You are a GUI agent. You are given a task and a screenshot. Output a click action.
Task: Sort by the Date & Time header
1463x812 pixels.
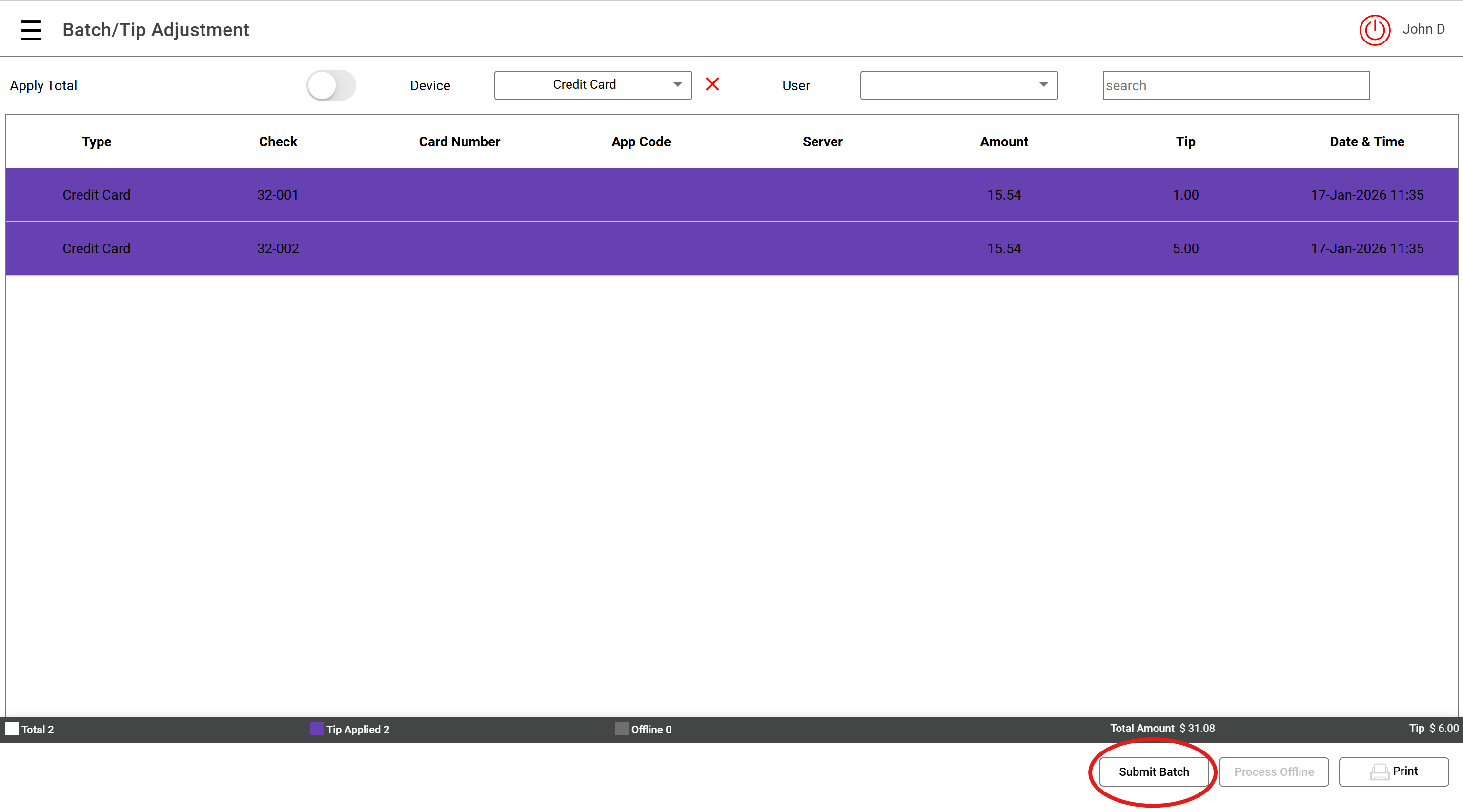tap(1366, 142)
